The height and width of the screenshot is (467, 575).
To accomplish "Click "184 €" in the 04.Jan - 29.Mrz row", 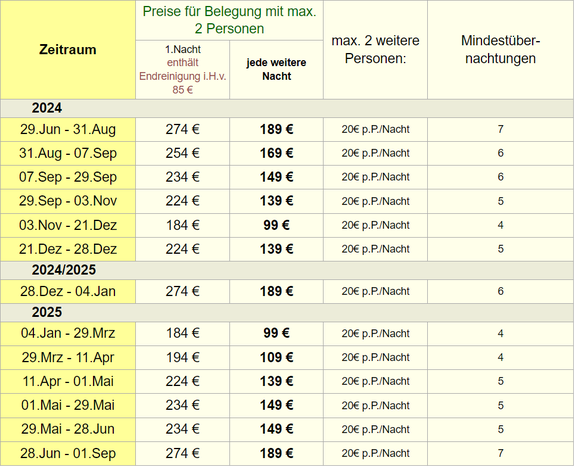I will pyautogui.click(x=183, y=333).
